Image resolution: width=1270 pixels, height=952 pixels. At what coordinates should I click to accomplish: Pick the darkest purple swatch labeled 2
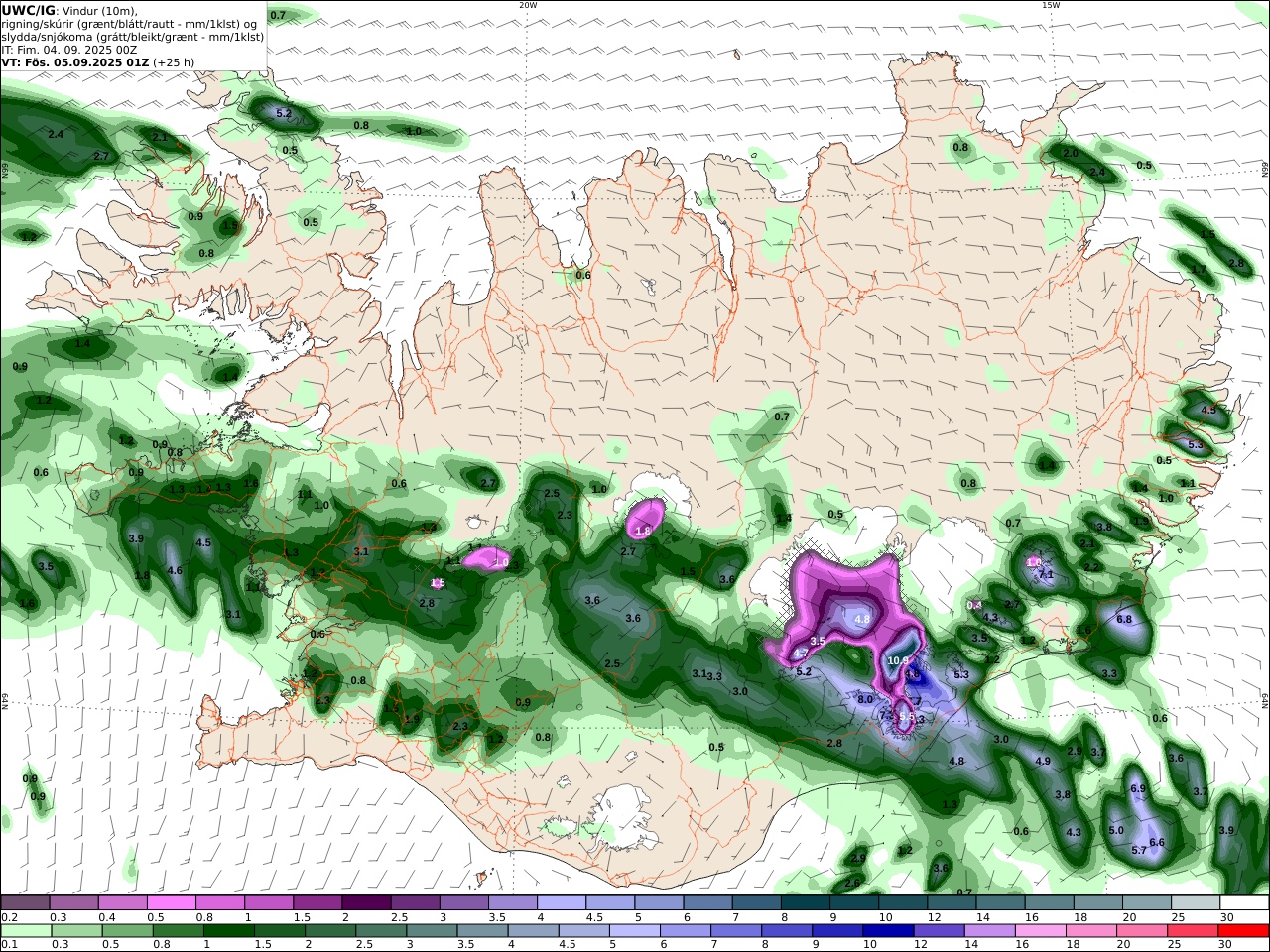[365, 902]
